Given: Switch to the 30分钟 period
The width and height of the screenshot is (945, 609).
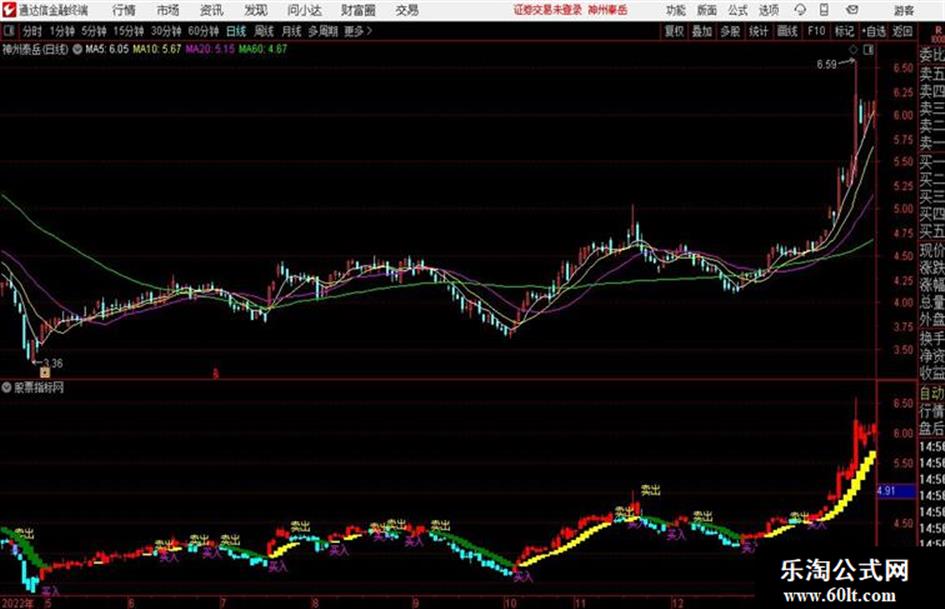Looking at the screenshot, I should [x=166, y=31].
